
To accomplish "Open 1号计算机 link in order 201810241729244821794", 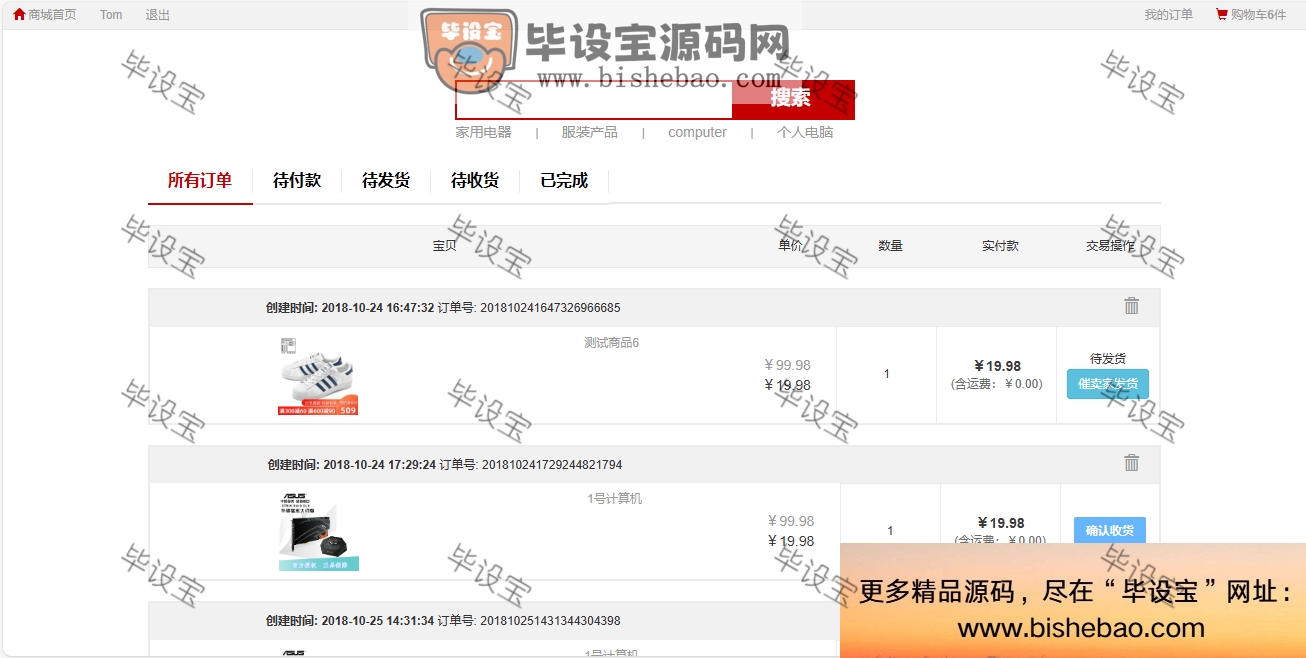I will pos(615,499).
